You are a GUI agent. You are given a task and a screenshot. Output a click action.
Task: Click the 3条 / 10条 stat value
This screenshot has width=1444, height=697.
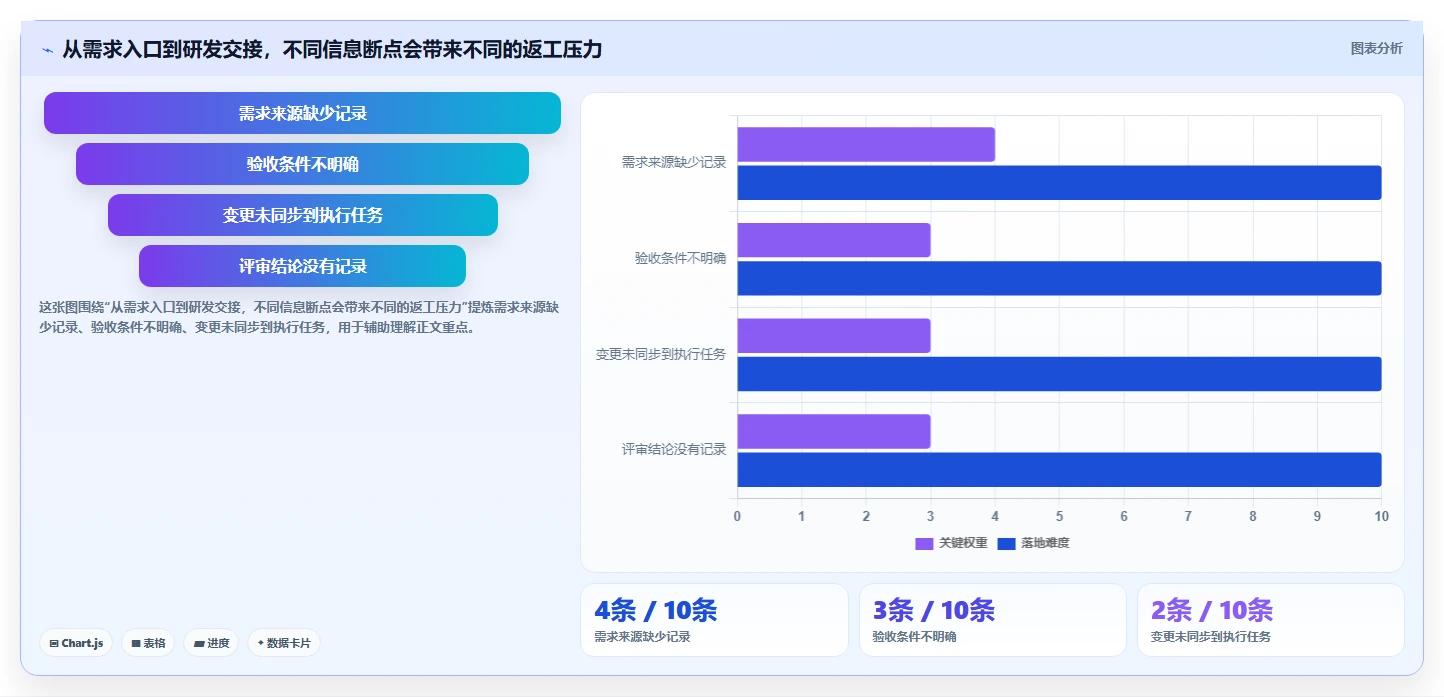point(934,610)
